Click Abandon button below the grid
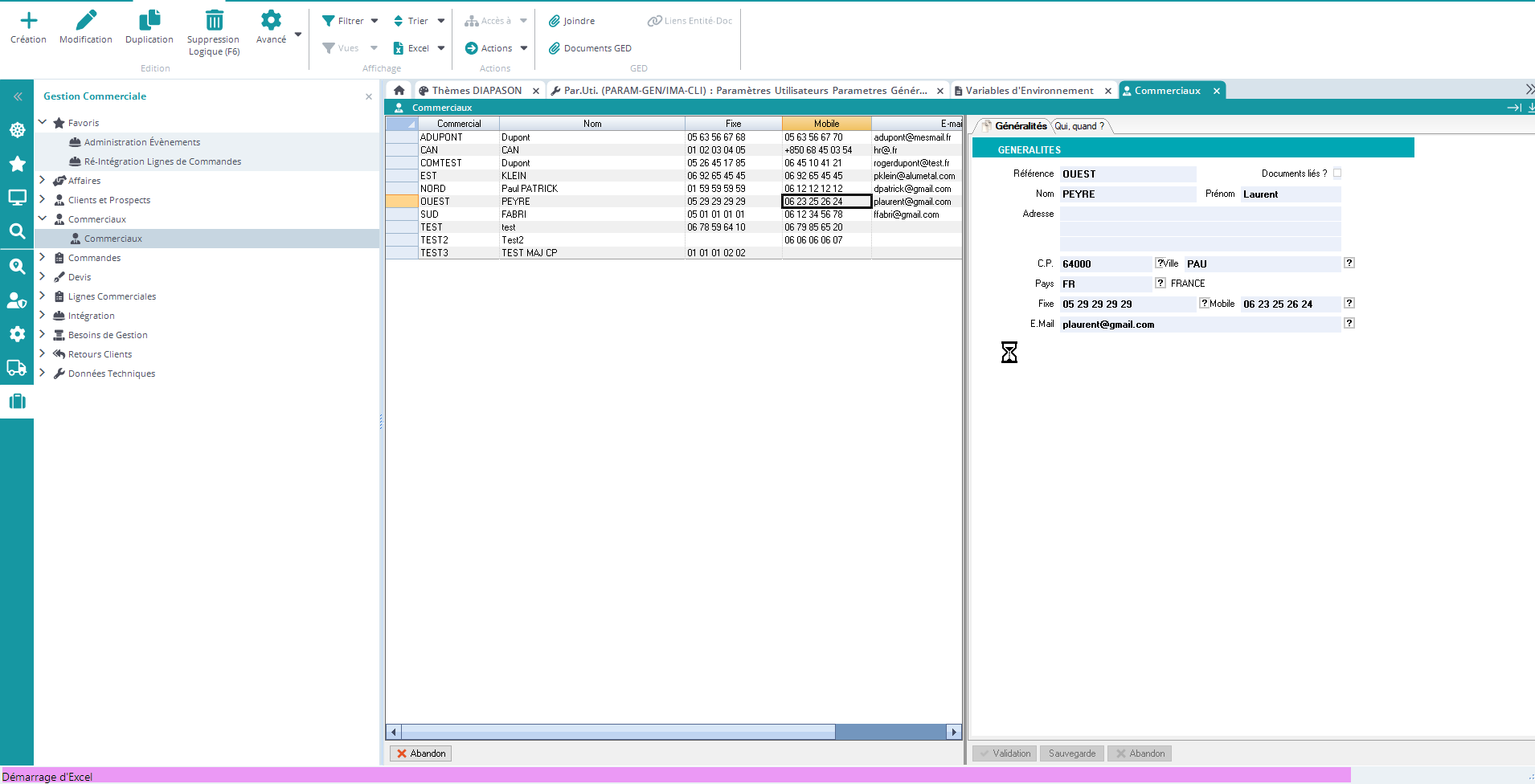This screenshot has height=784, width=1535. point(421,753)
